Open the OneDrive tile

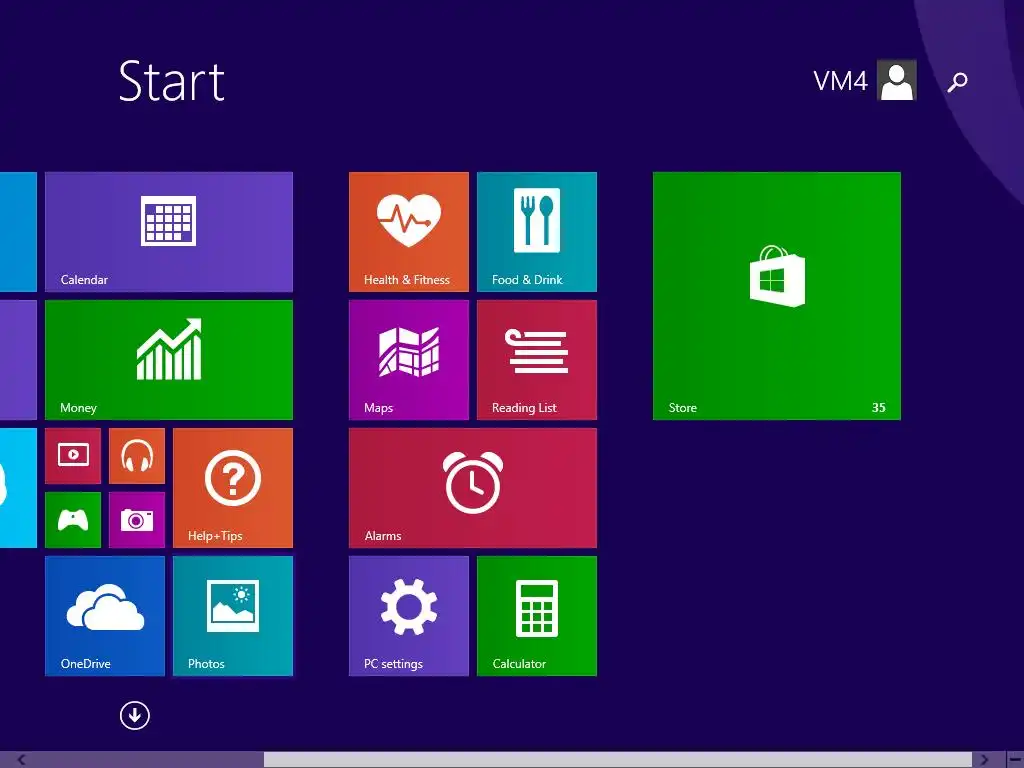click(105, 616)
